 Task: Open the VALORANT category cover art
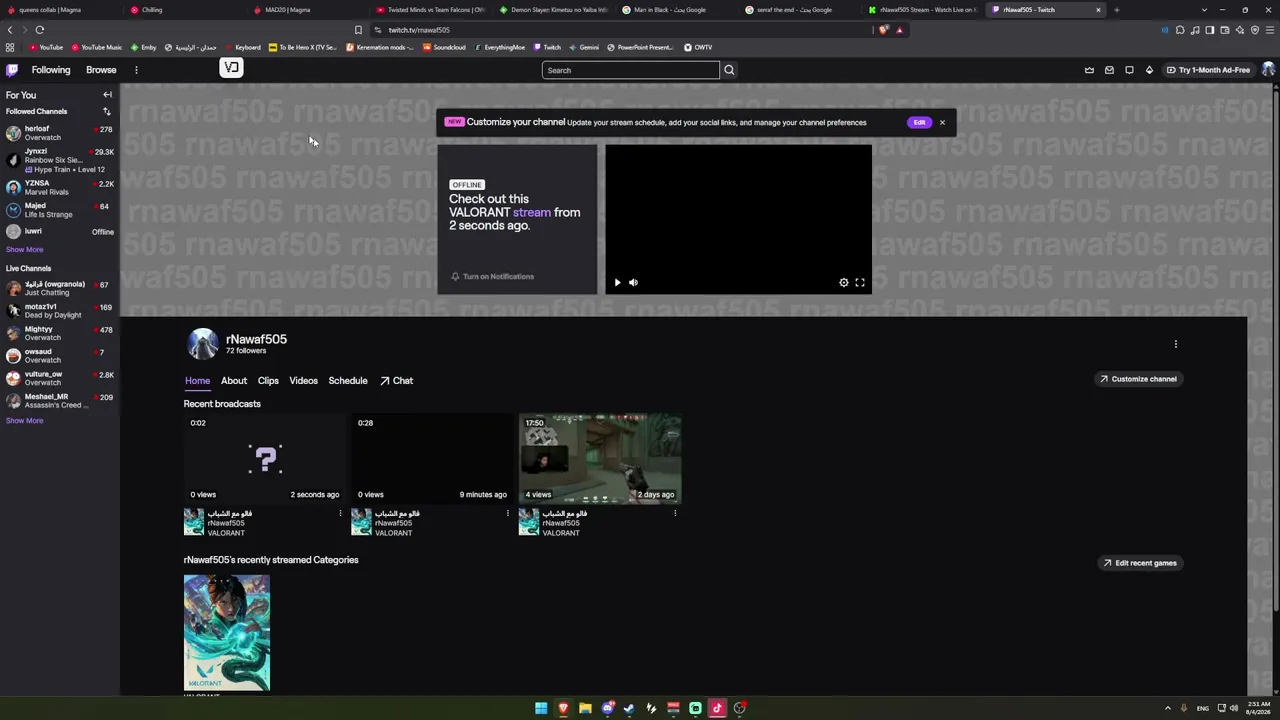pyautogui.click(x=227, y=633)
